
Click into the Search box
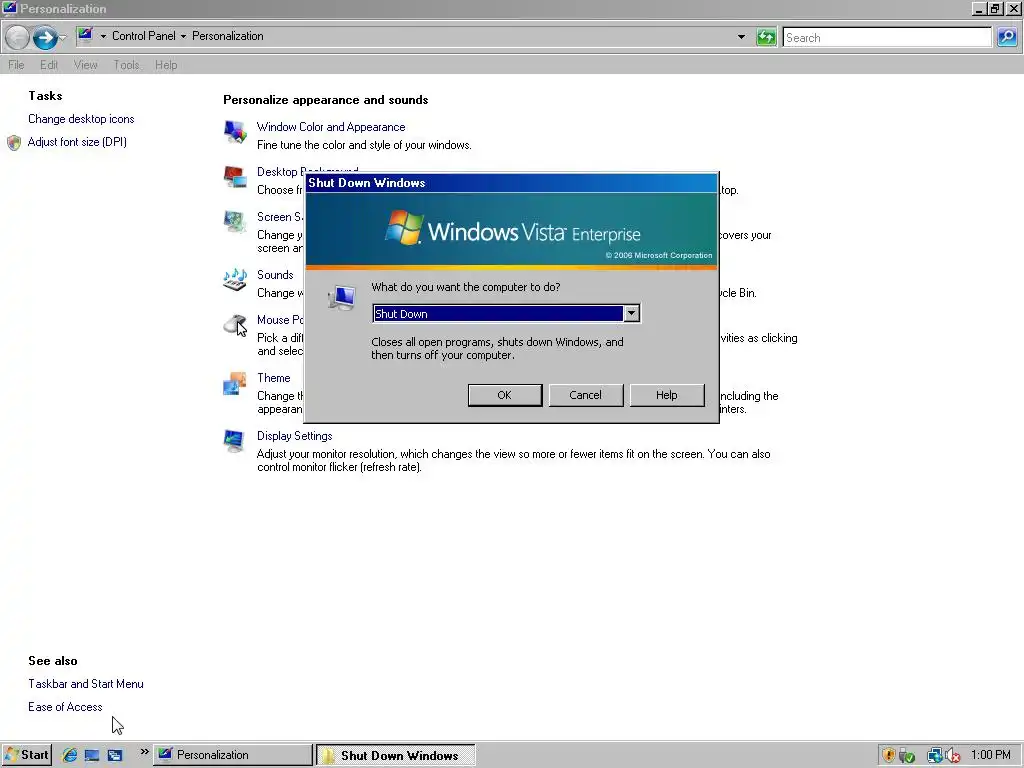pyautogui.click(x=887, y=37)
